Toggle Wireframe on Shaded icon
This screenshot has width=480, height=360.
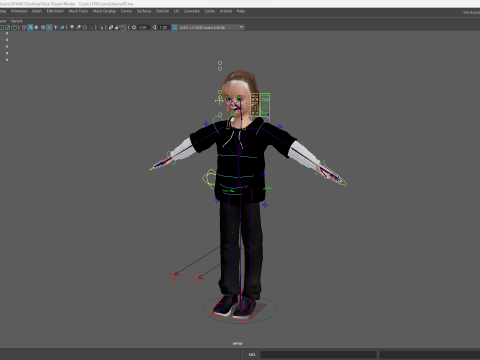pos(43,27)
